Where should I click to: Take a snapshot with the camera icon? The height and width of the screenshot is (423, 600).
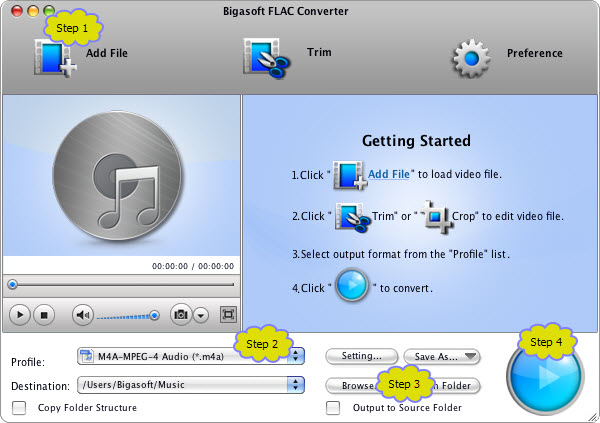click(x=181, y=315)
